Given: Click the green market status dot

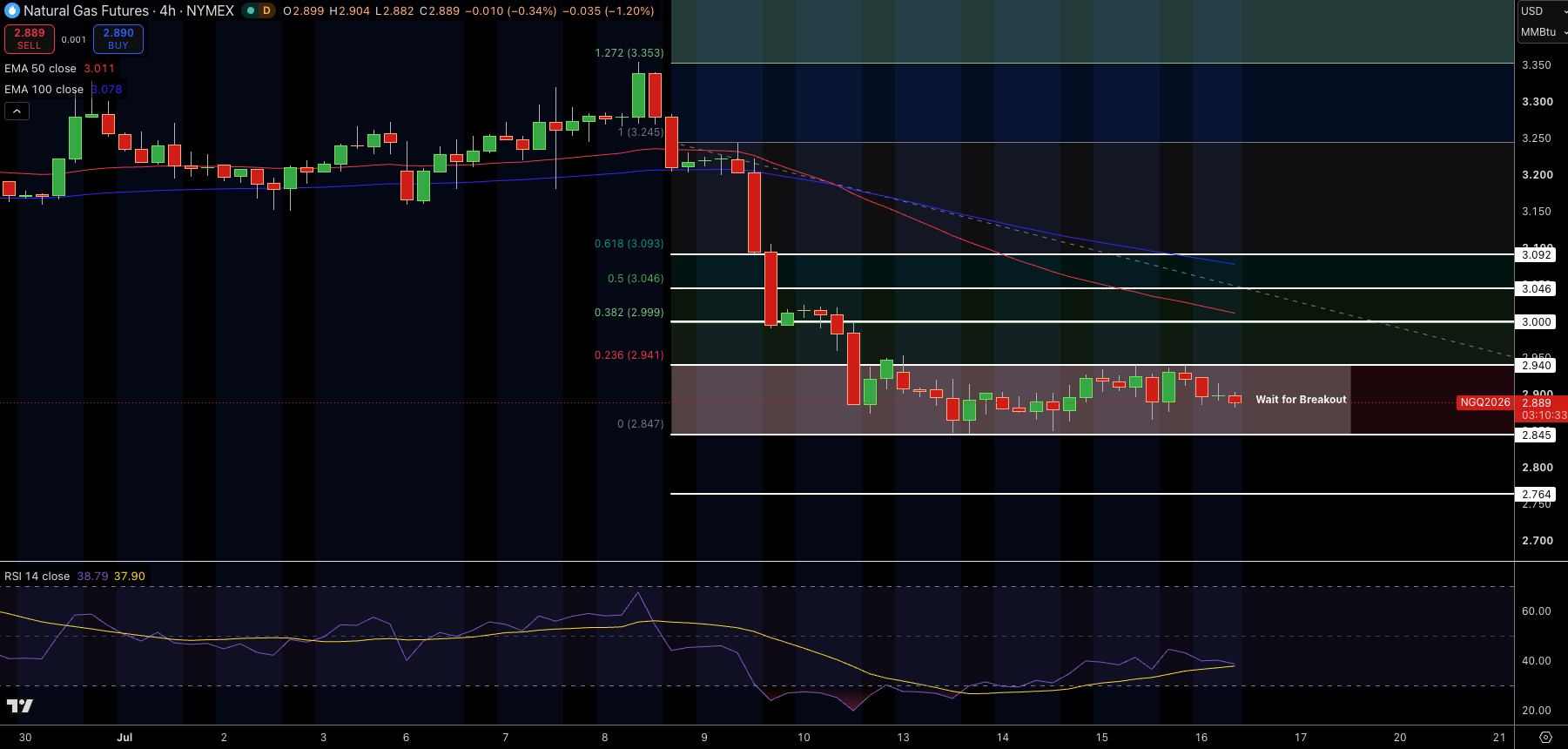Looking at the screenshot, I should click(x=250, y=10).
